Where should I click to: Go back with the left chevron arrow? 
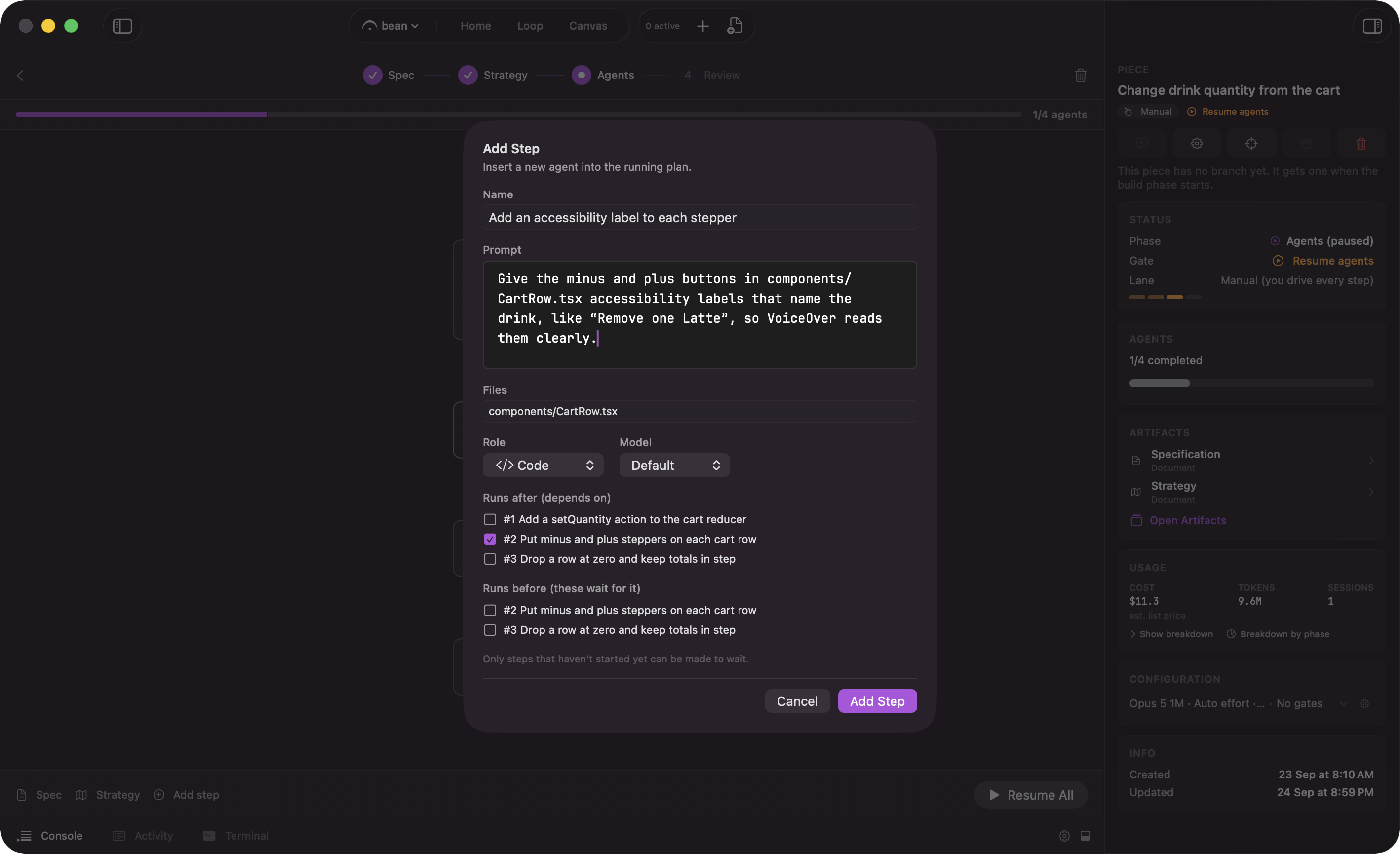click(x=20, y=75)
